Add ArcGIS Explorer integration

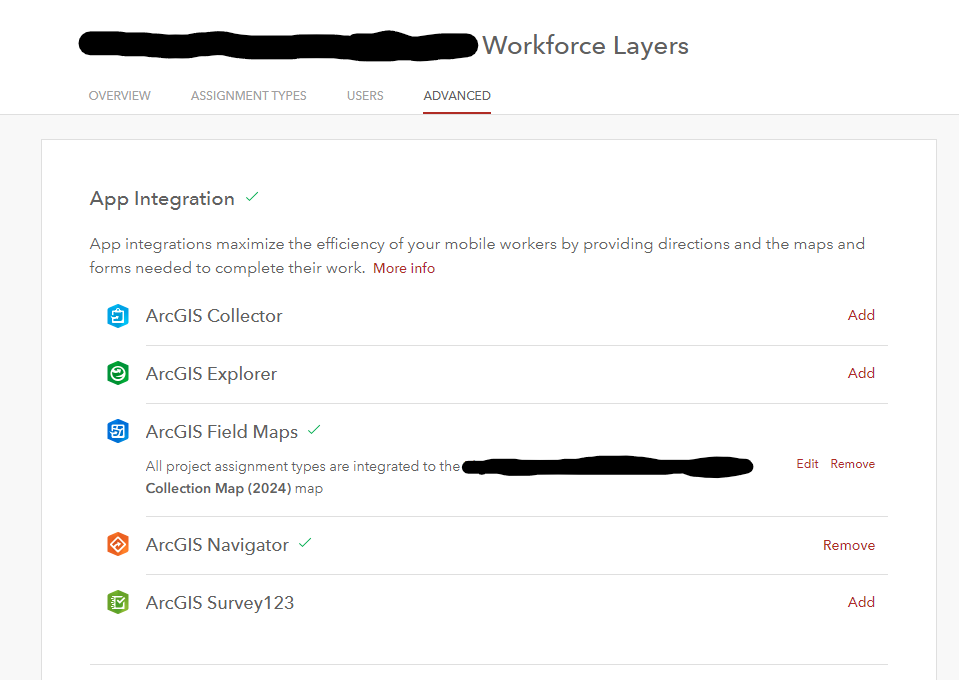click(x=861, y=372)
